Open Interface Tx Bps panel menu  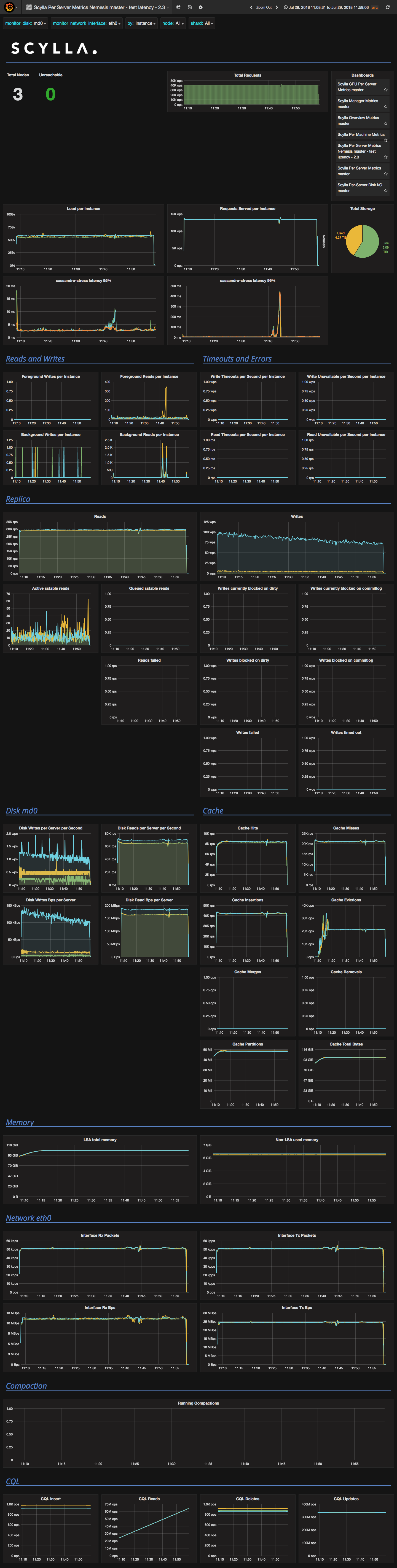click(x=297, y=1308)
